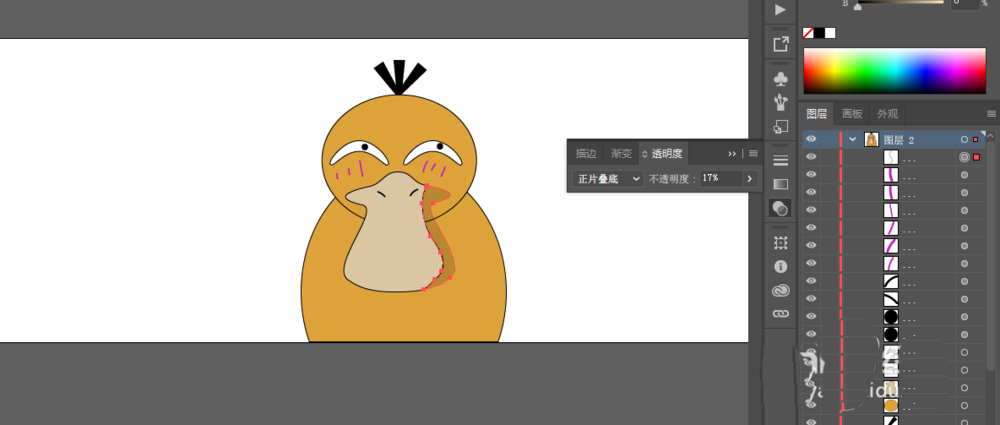Hide the rising black curve sublayer
The image size is (1000, 425).
click(x=811, y=281)
